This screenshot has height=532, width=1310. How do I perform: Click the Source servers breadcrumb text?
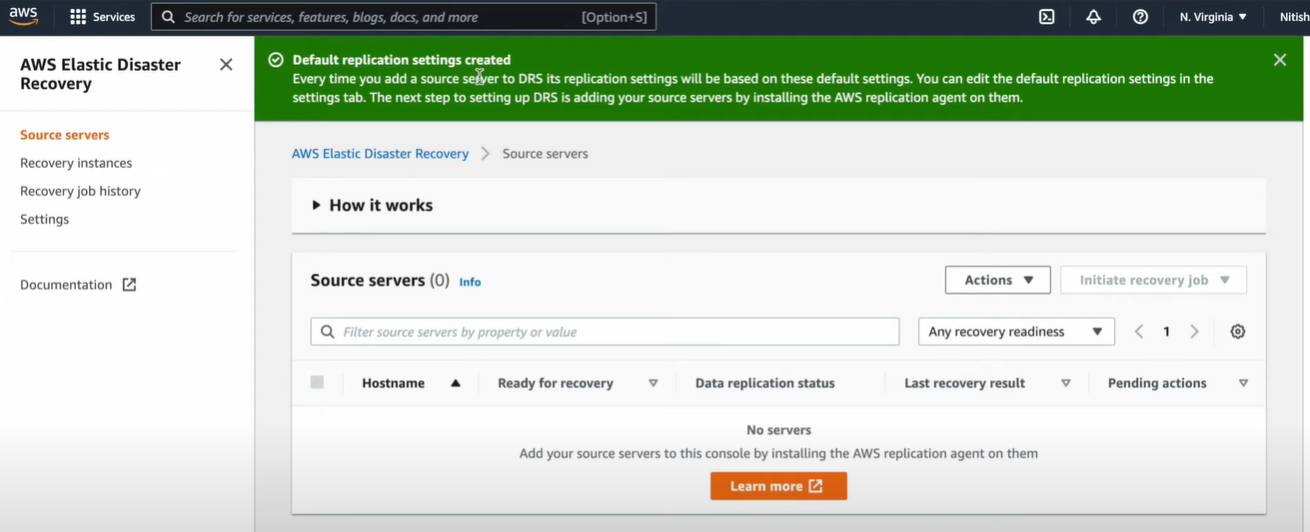point(545,154)
